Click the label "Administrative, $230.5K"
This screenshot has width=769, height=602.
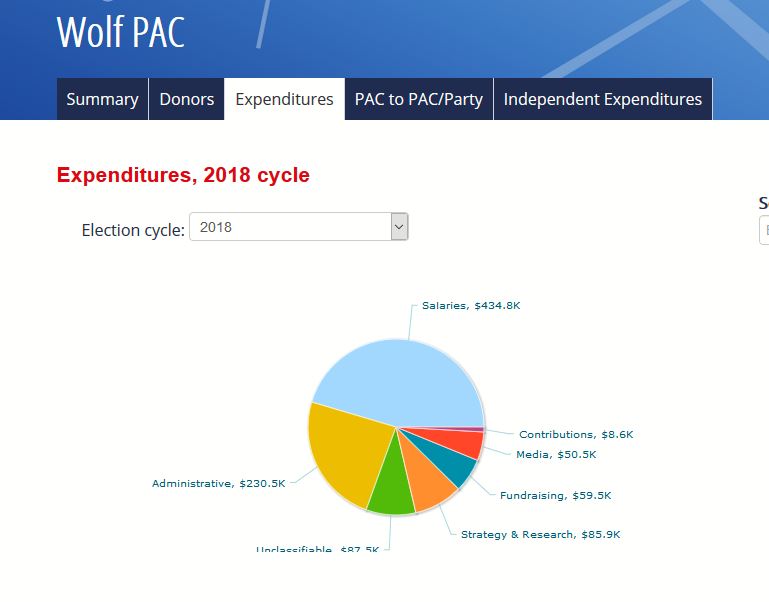click(x=219, y=484)
